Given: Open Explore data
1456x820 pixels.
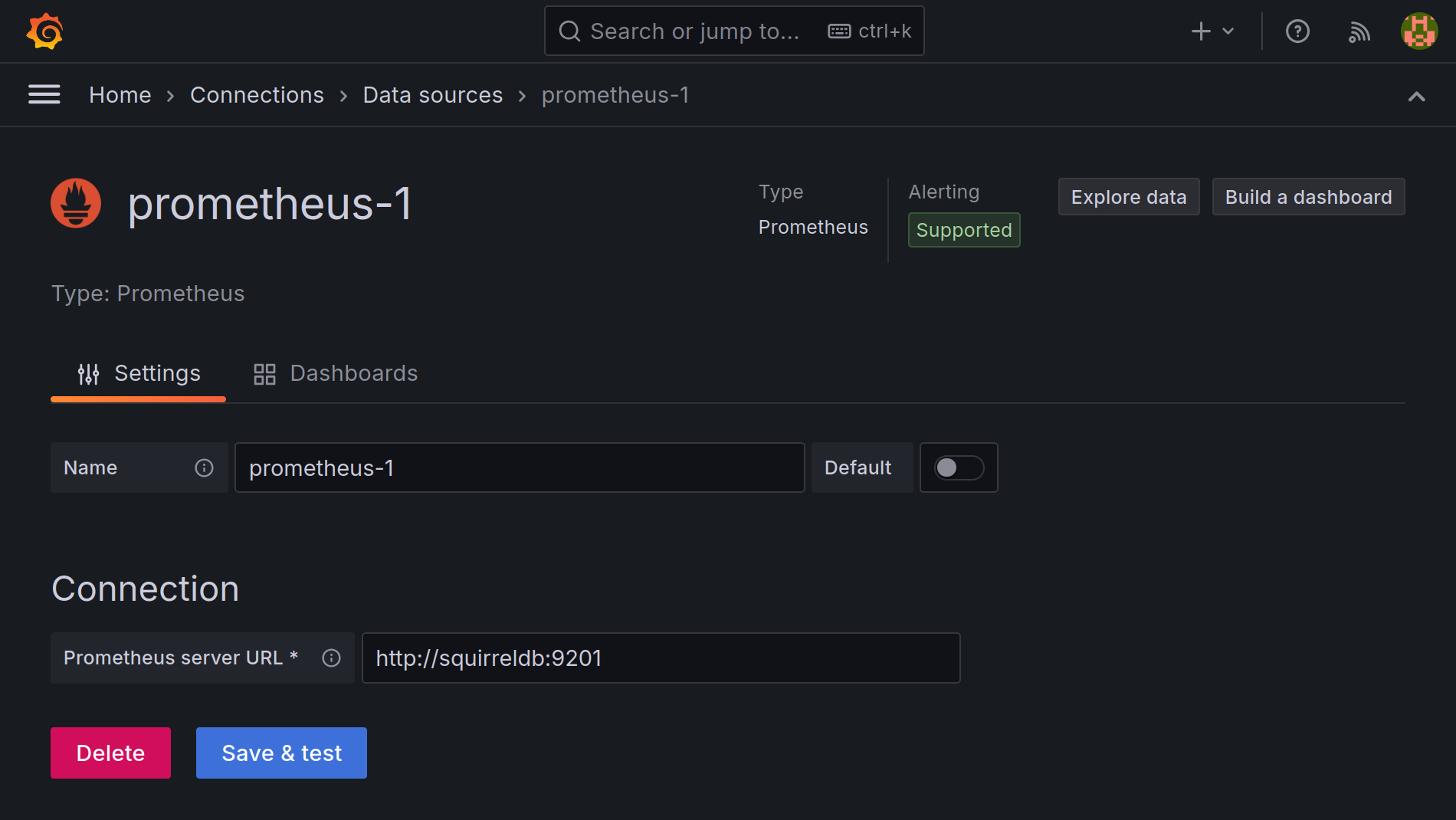Looking at the screenshot, I should pyautogui.click(x=1128, y=197).
